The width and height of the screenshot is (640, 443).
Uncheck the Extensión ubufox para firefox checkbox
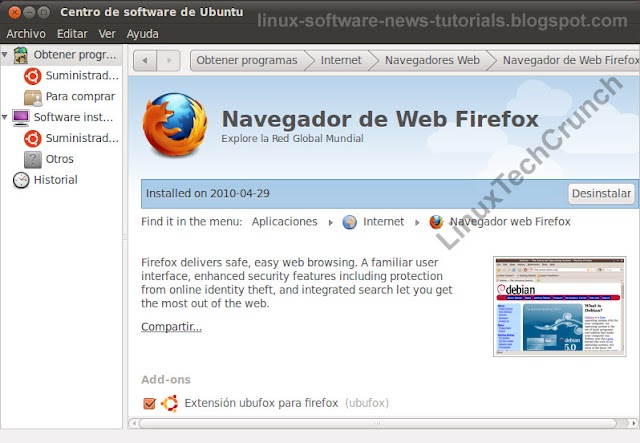(149, 403)
